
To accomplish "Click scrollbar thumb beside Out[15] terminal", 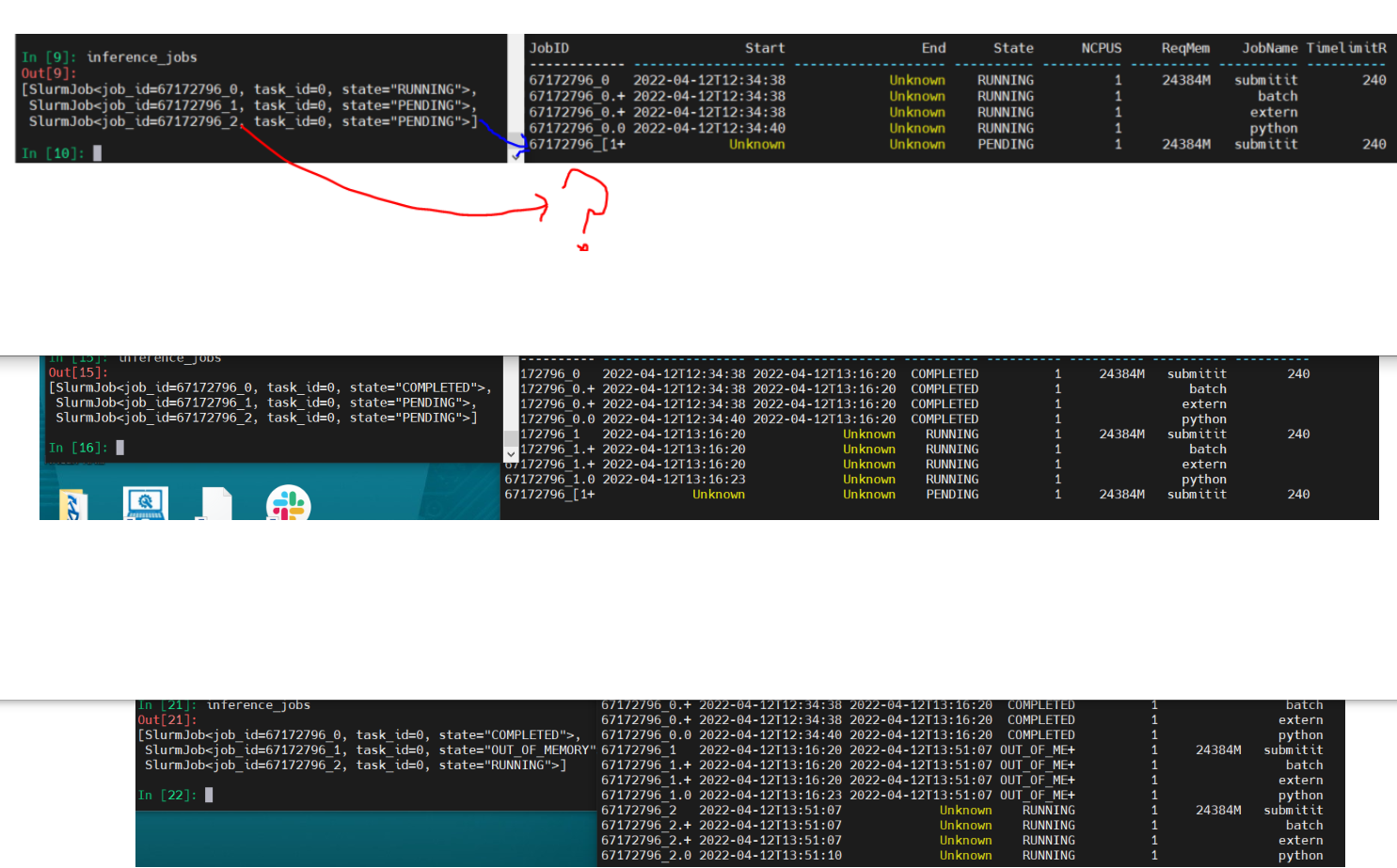I will 511,438.
